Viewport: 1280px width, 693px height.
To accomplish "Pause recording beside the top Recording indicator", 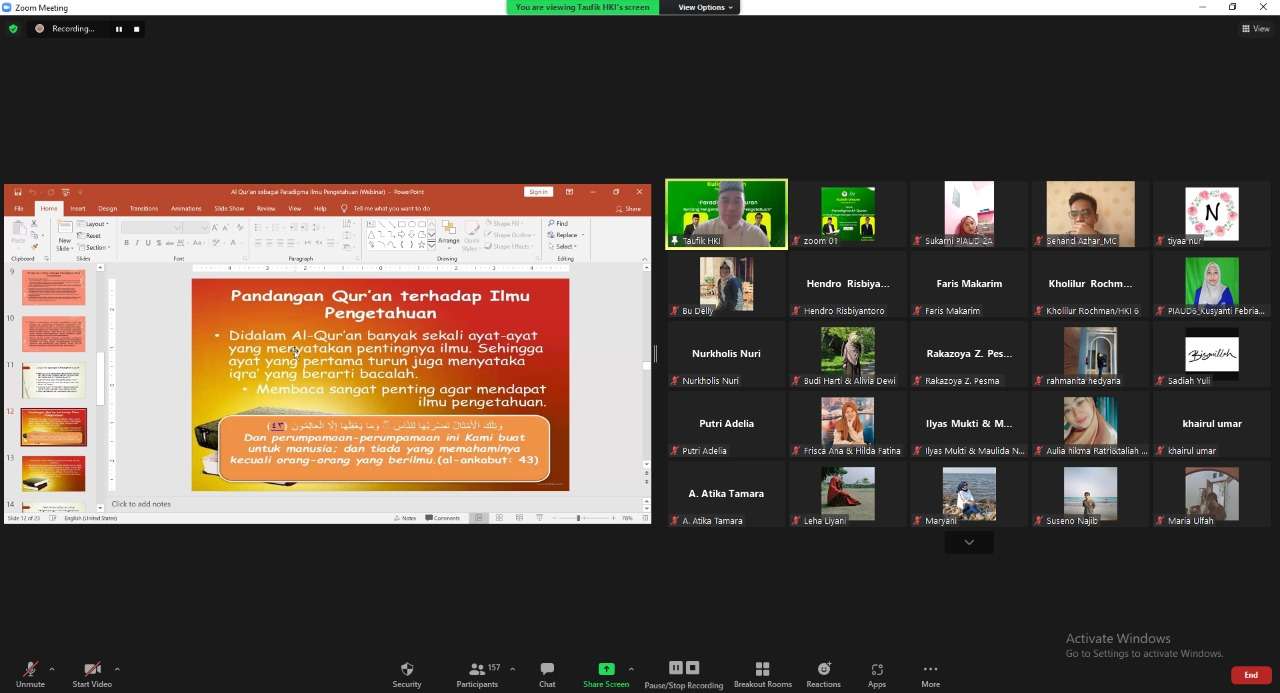I will point(119,29).
